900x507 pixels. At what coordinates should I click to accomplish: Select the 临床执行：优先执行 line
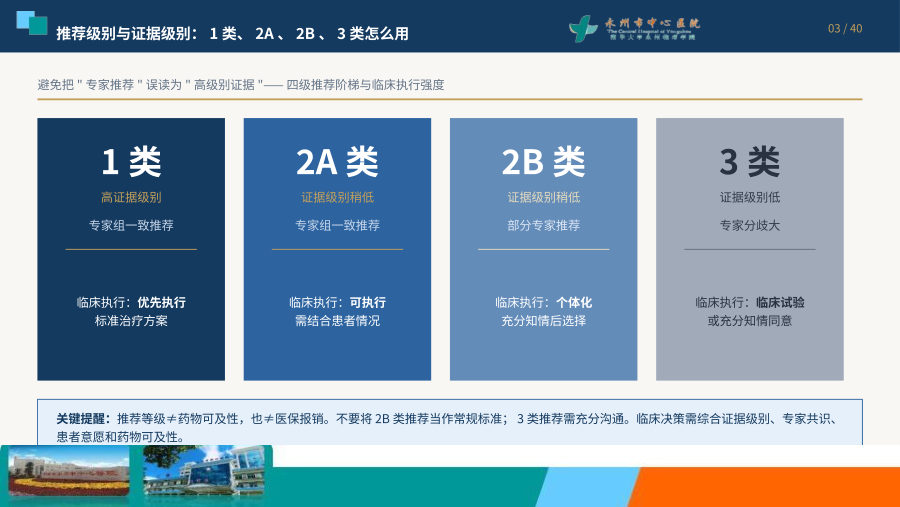click(x=131, y=302)
